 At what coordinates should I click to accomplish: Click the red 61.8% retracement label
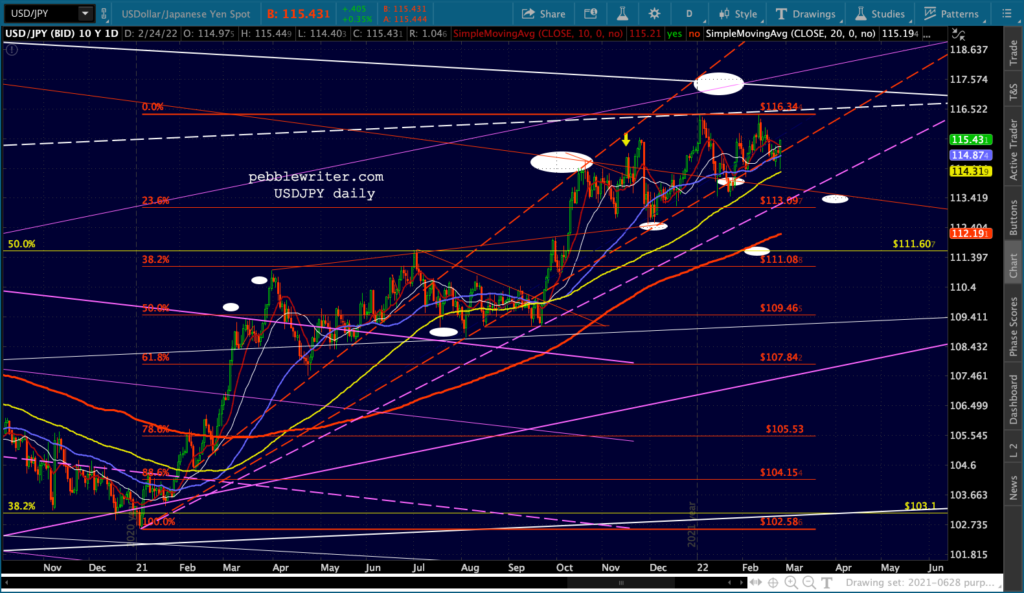pyautogui.click(x=155, y=357)
